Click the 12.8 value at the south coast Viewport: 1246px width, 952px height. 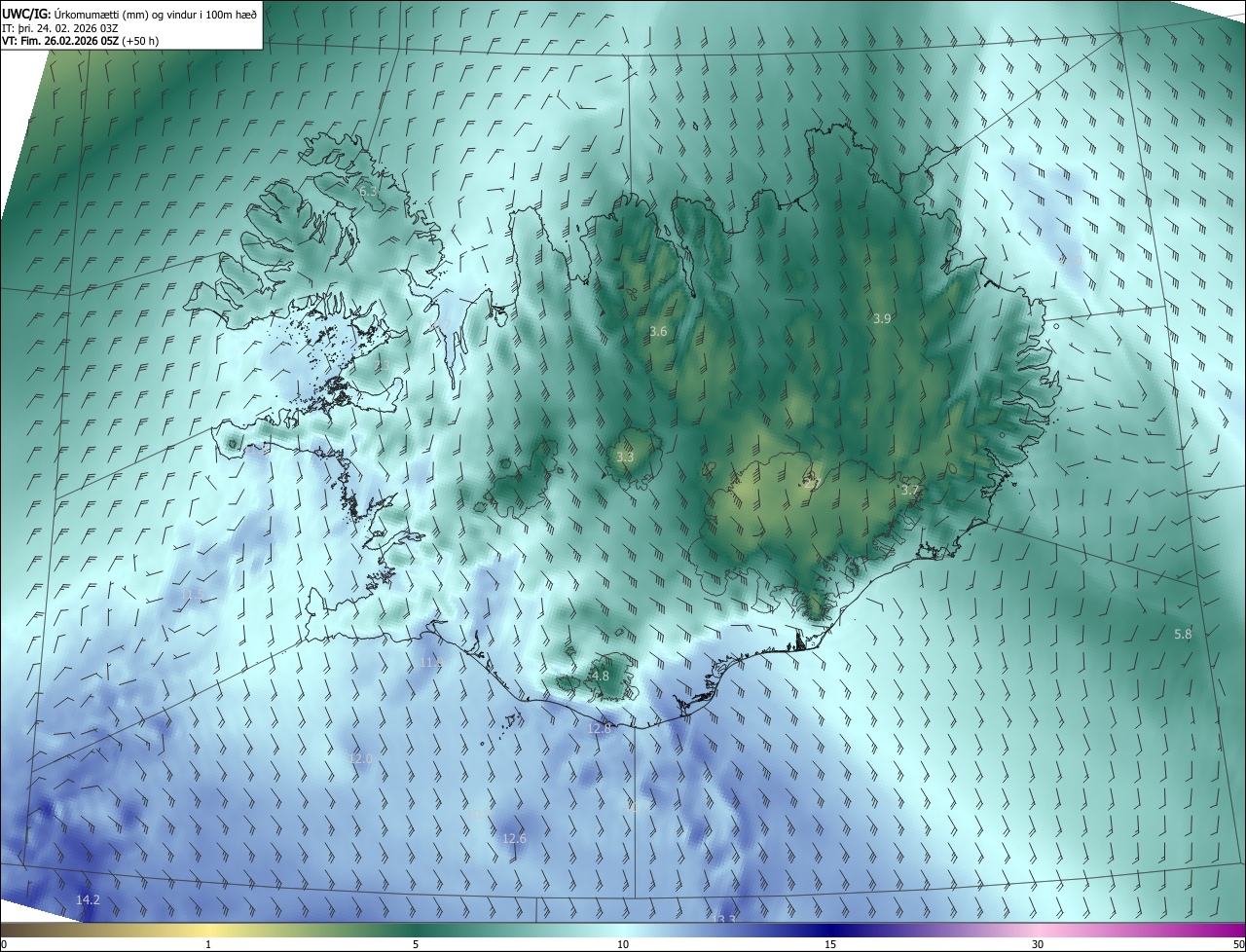pos(600,728)
